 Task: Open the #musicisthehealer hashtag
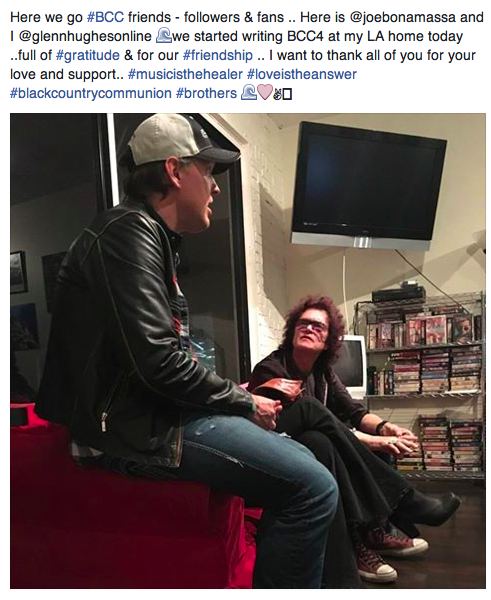[185, 74]
